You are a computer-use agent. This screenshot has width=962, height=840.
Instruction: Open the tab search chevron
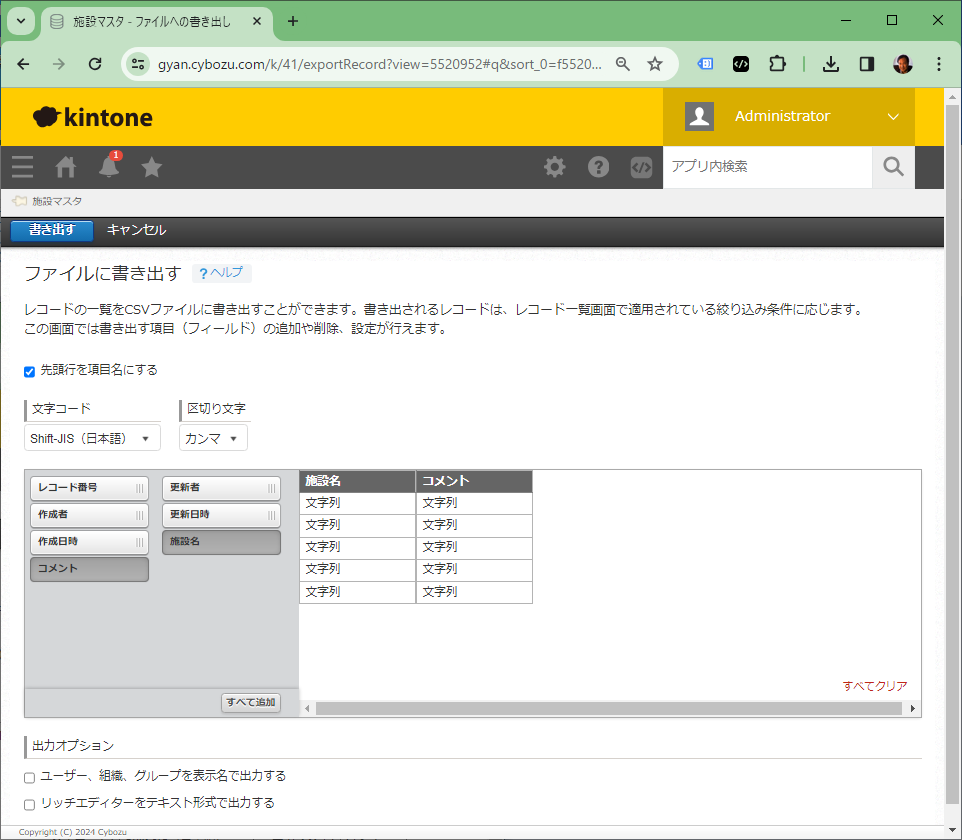21,21
